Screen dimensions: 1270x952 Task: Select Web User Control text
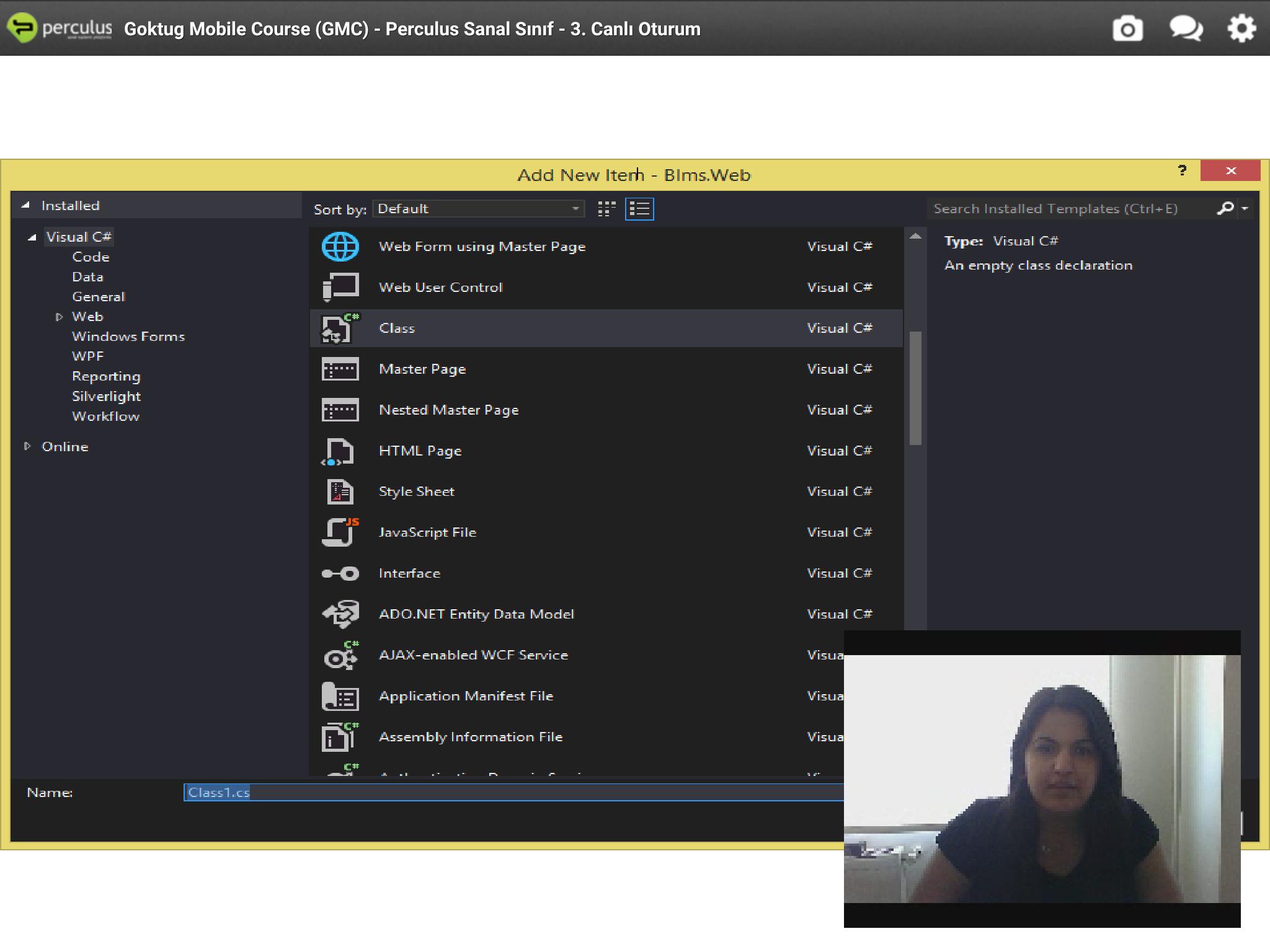click(441, 288)
